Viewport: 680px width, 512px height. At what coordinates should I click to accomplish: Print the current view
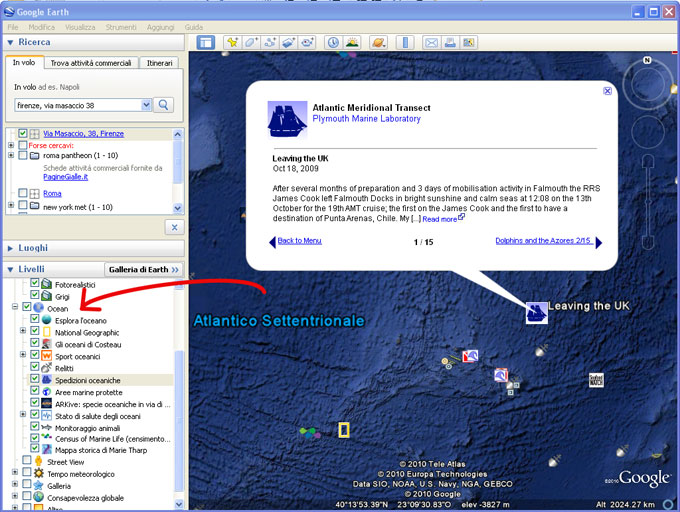click(x=450, y=42)
